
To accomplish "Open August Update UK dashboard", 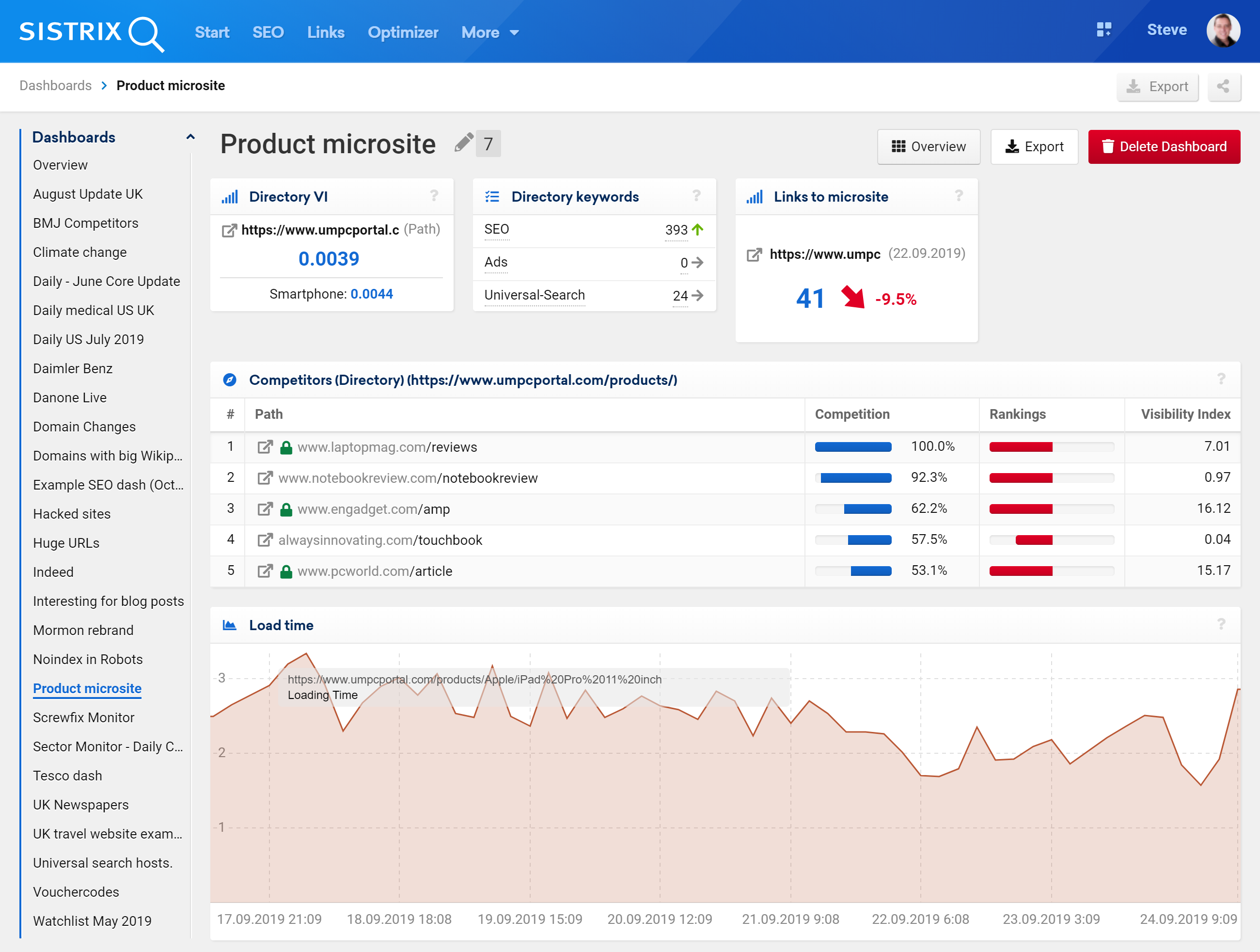I will [x=88, y=194].
